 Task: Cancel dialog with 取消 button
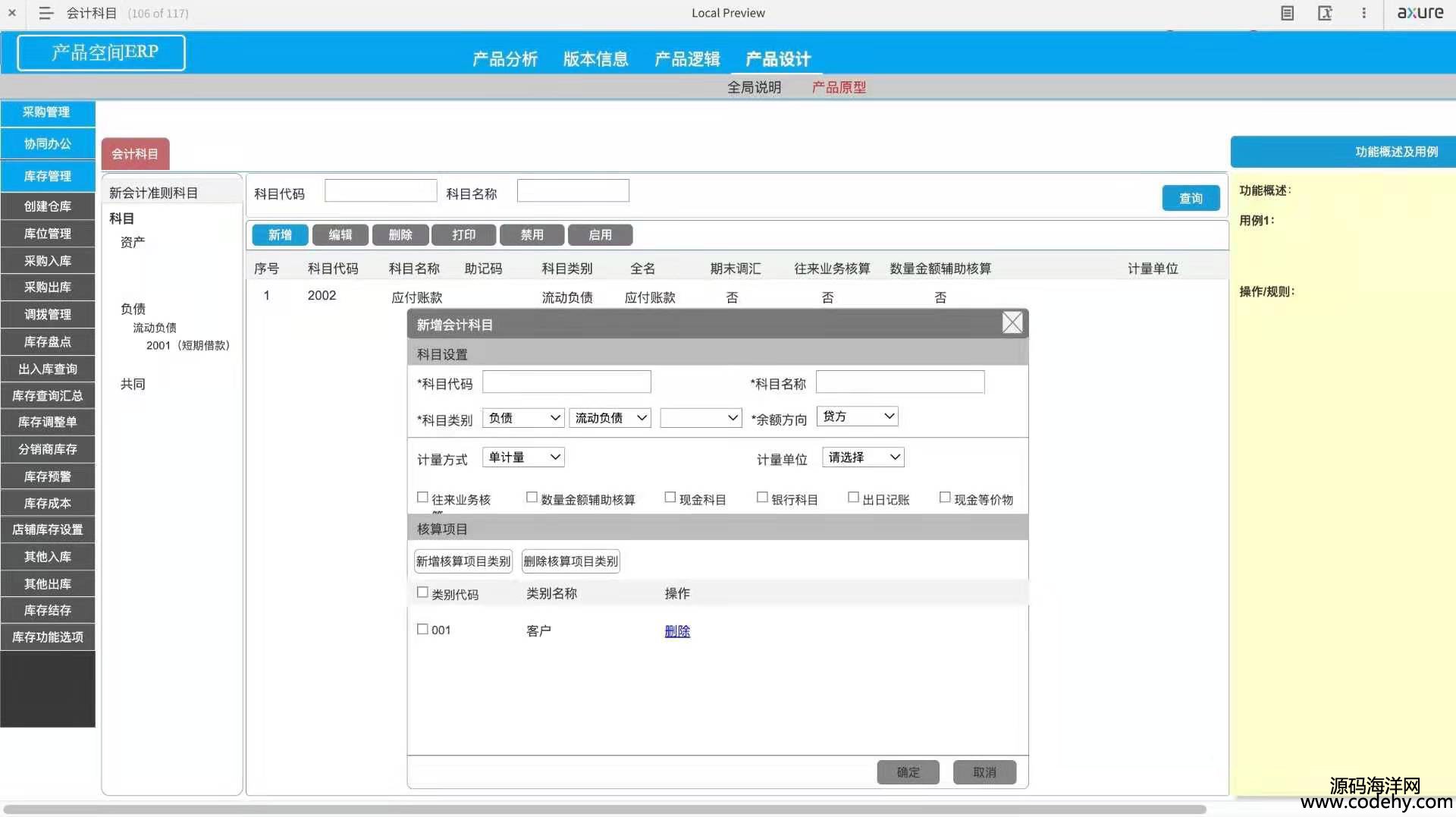[x=984, y=772]
